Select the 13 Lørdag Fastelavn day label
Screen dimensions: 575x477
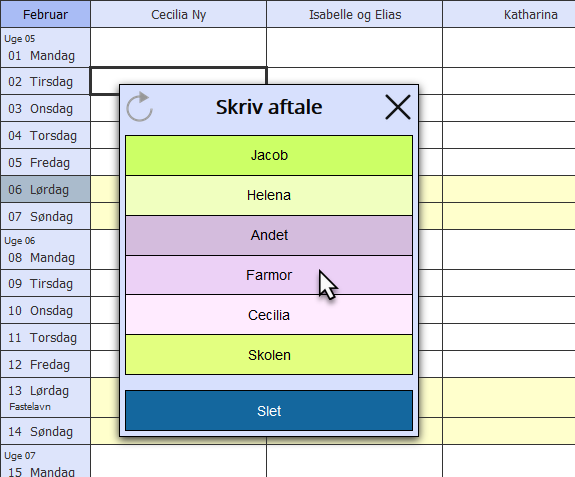pyautogui.click(x=45, y=398)
